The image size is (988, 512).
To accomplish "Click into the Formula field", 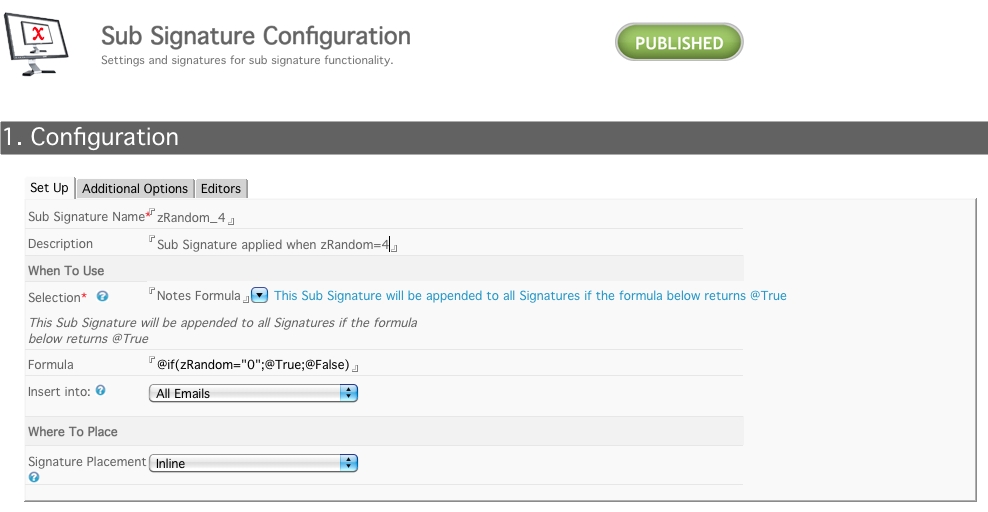I will coord(253,365).
